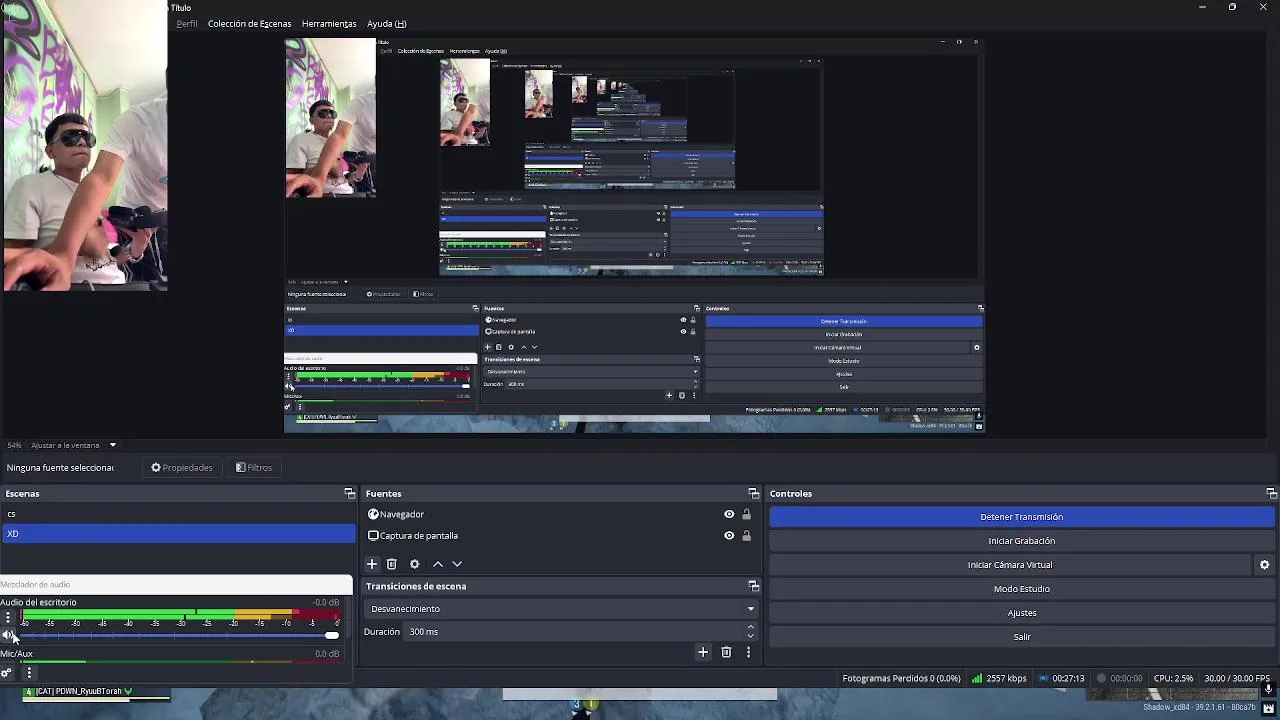Open Ajustes from the Controles panel
Screen dimensions: 1280x720
coord(1022,613)
